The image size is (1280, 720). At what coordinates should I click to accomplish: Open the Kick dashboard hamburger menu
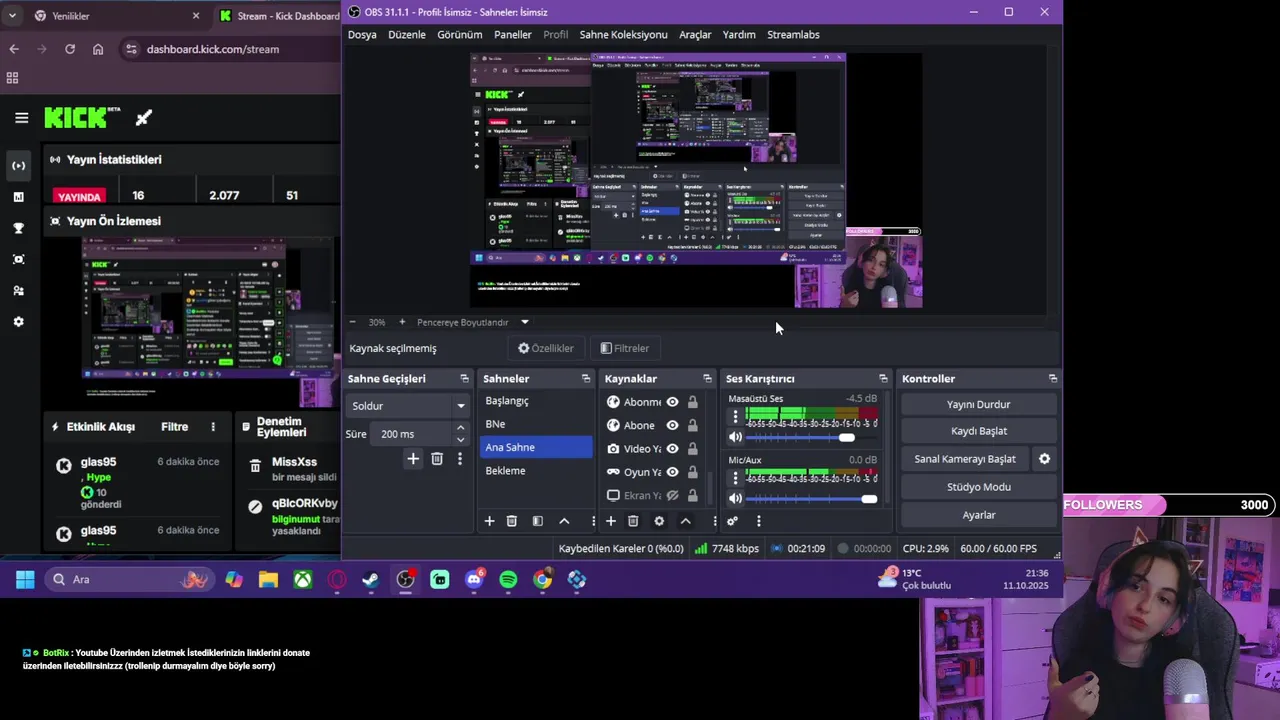(x=21, y=118)
